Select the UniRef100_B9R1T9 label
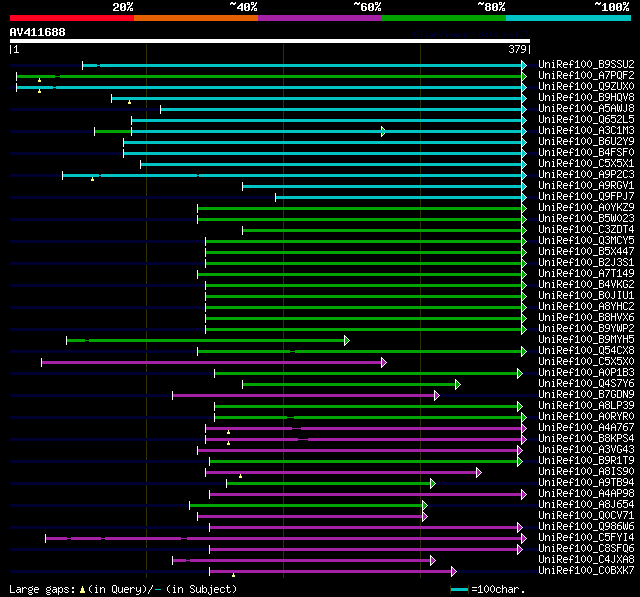The width and height of the screenshot is (640, 597). tap(586, 461)
